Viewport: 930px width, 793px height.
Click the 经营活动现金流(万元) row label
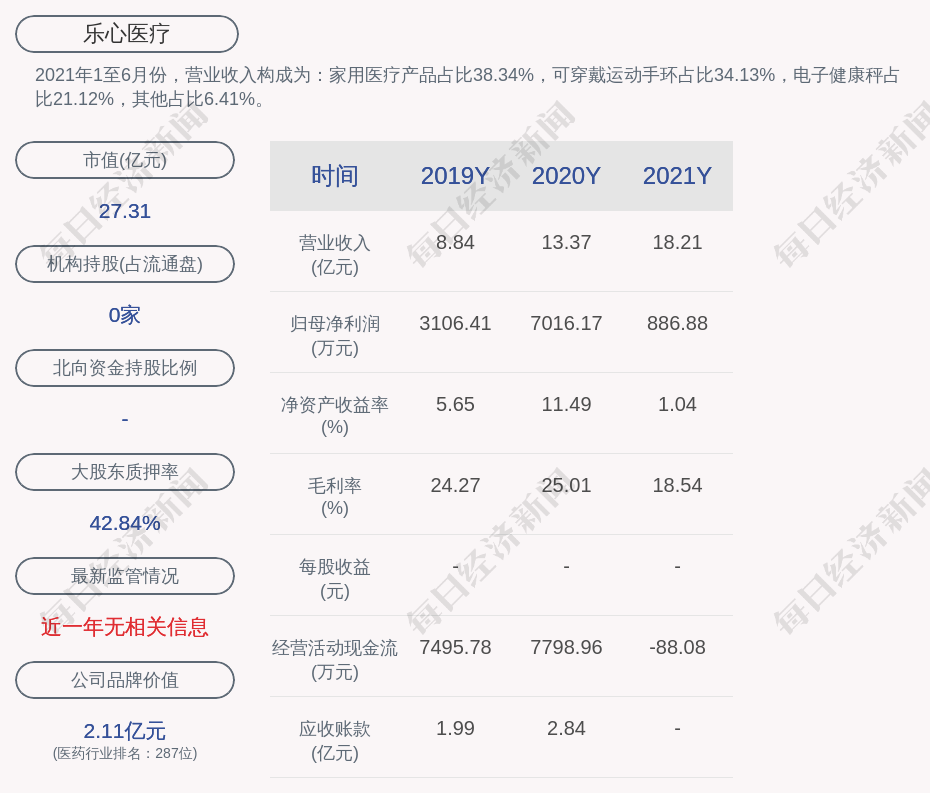click(335, 660)
